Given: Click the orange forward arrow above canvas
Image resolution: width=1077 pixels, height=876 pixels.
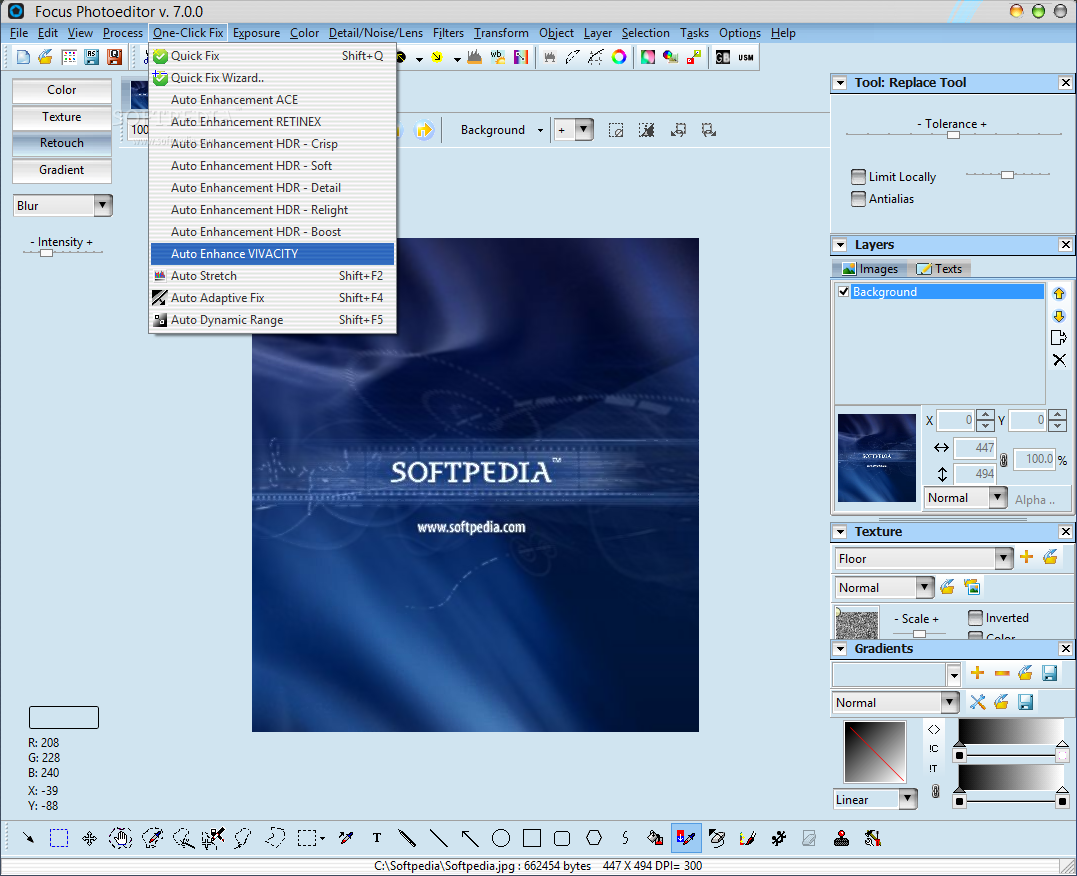Looking at the screenshot, I should click(424, 129).
